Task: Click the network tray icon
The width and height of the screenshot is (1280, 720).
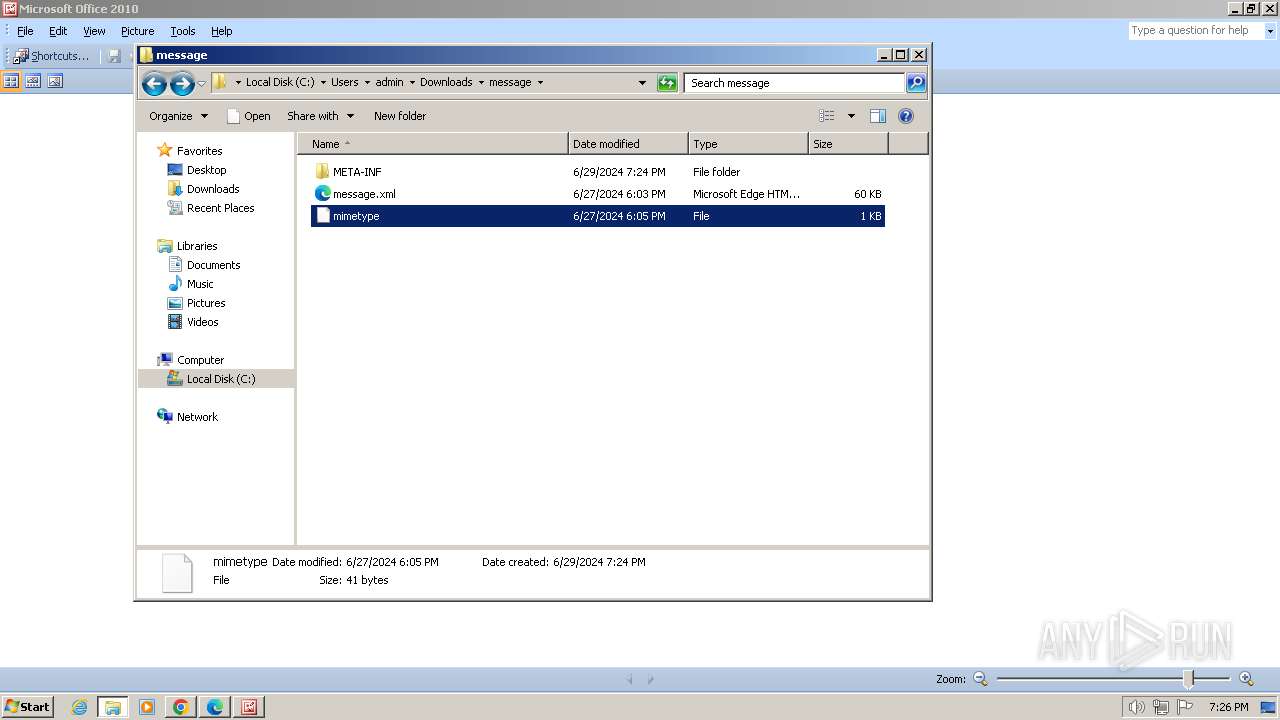Action: (x=1160, y=707)
